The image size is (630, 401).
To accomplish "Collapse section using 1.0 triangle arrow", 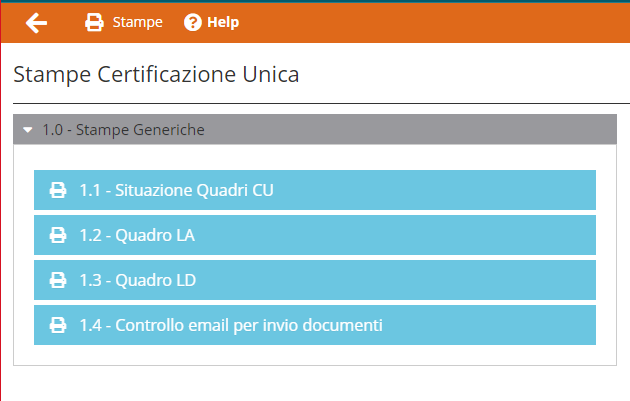I will [x=28, y=130].
